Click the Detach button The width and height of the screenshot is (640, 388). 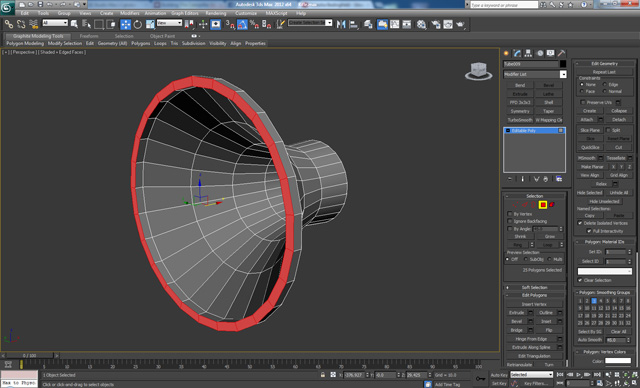[619, 120]
